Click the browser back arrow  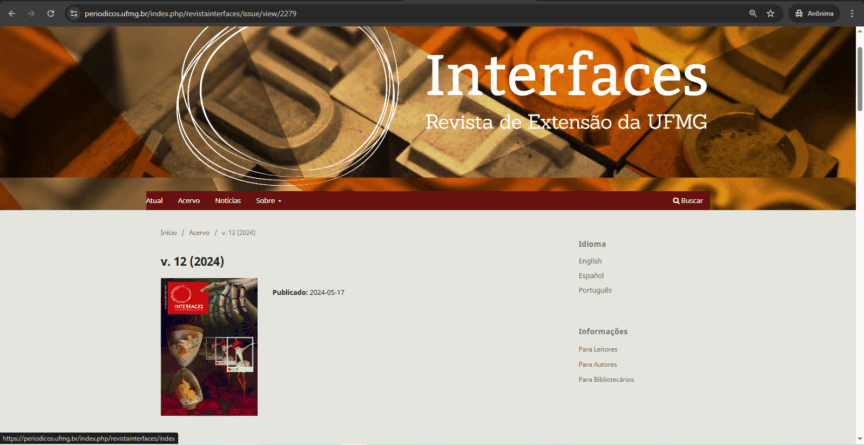(12, 13)
